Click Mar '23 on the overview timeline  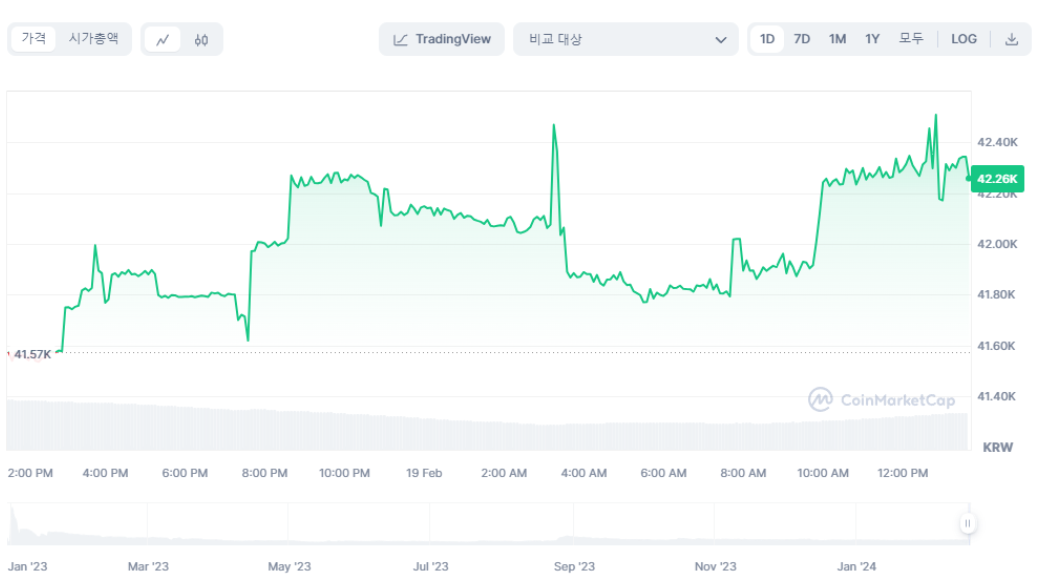point(148,566)
